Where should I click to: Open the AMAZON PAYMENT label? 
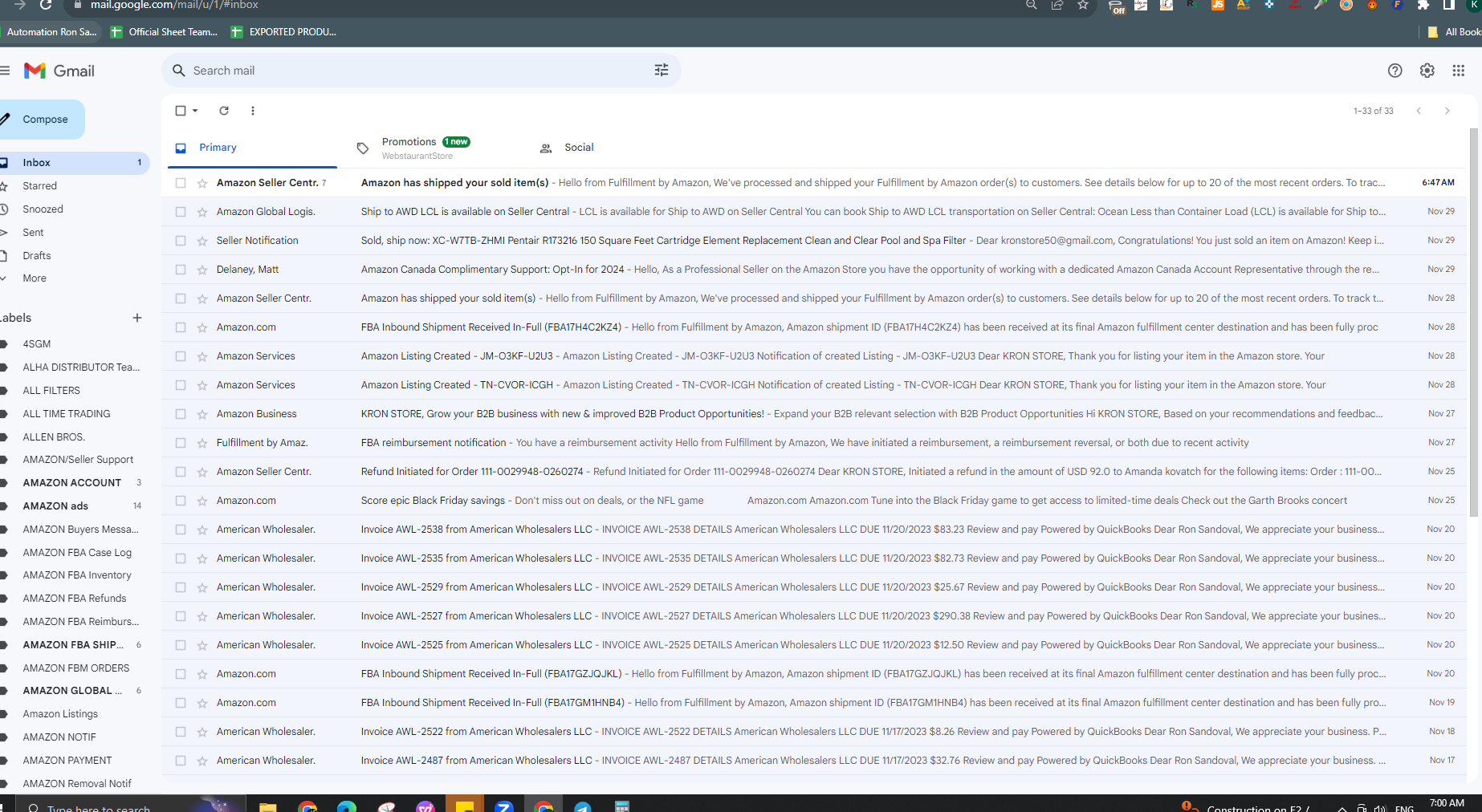[x=67, y=761]
